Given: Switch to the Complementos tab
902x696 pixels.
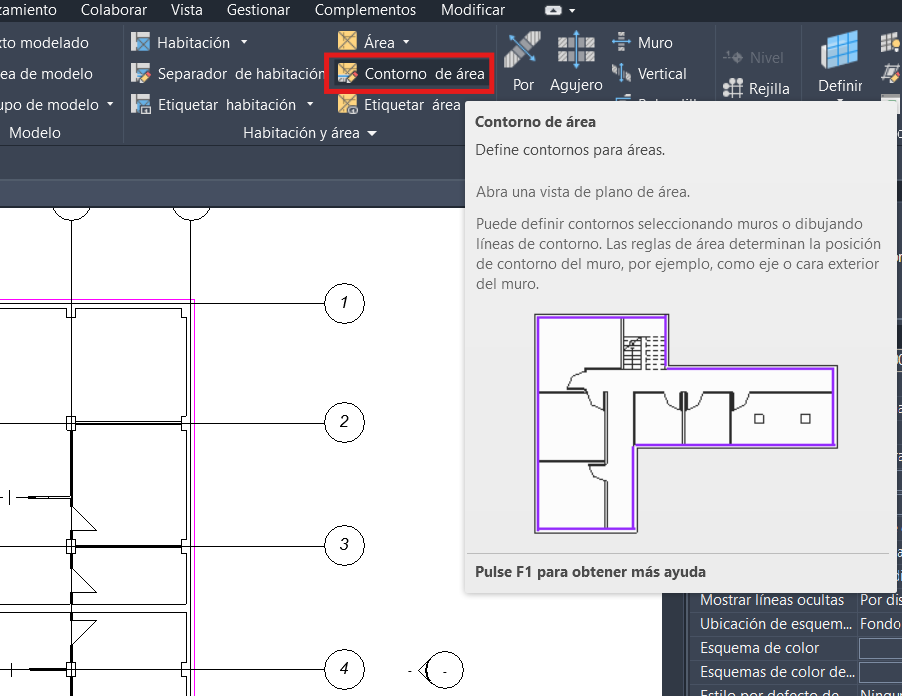Looking at the screenshot, I should click(365, 10).
